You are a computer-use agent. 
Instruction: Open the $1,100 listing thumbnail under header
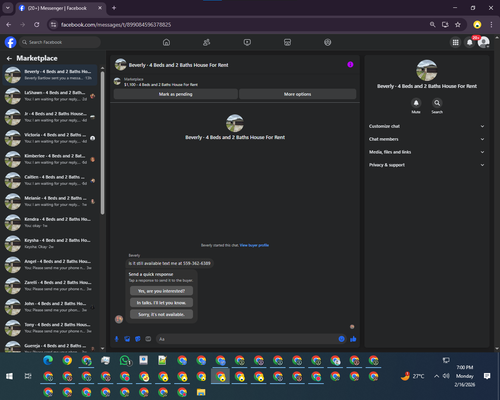pyautogui.click(x=117, y=82)
